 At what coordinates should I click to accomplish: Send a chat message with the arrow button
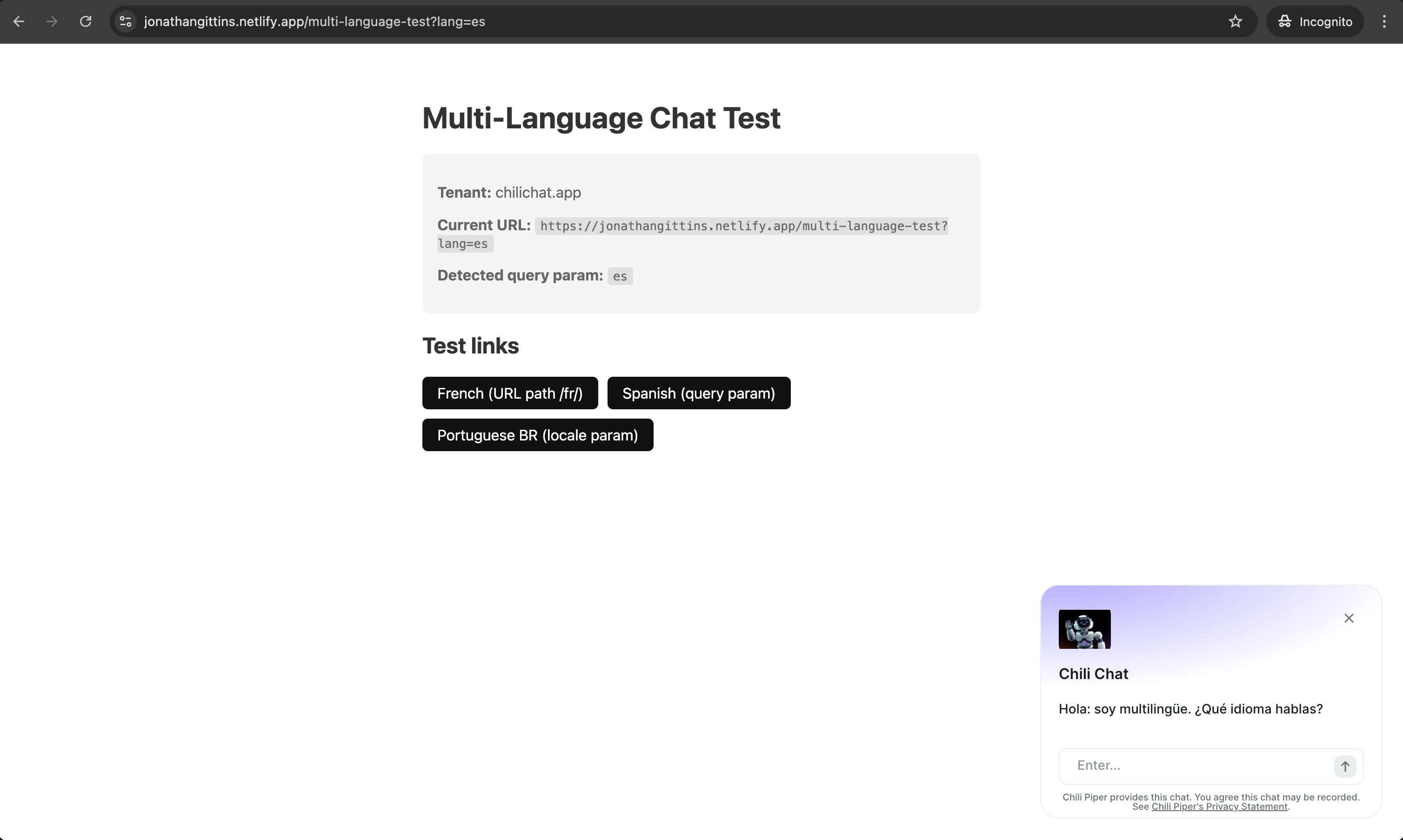(1345, 766)
